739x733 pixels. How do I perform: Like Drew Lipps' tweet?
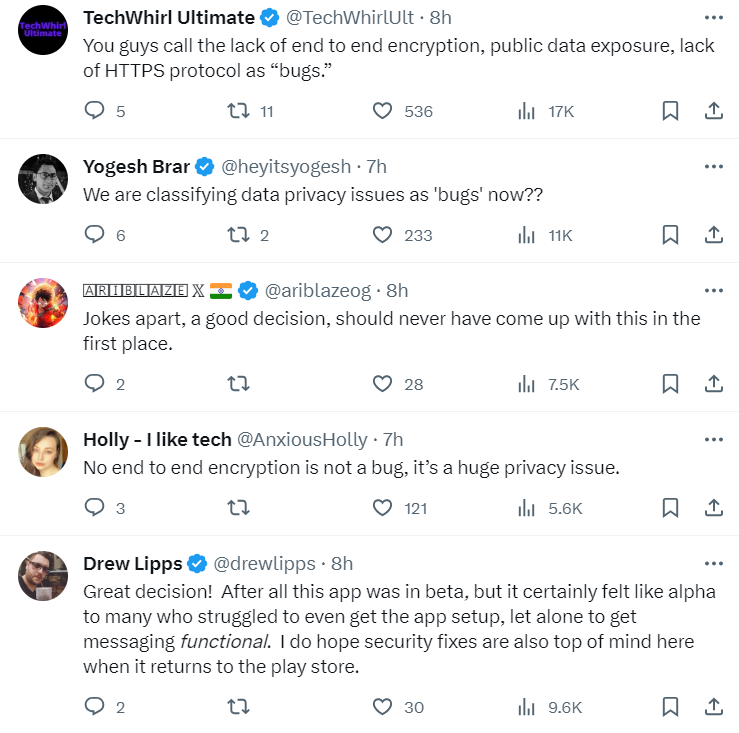[382, 707]
